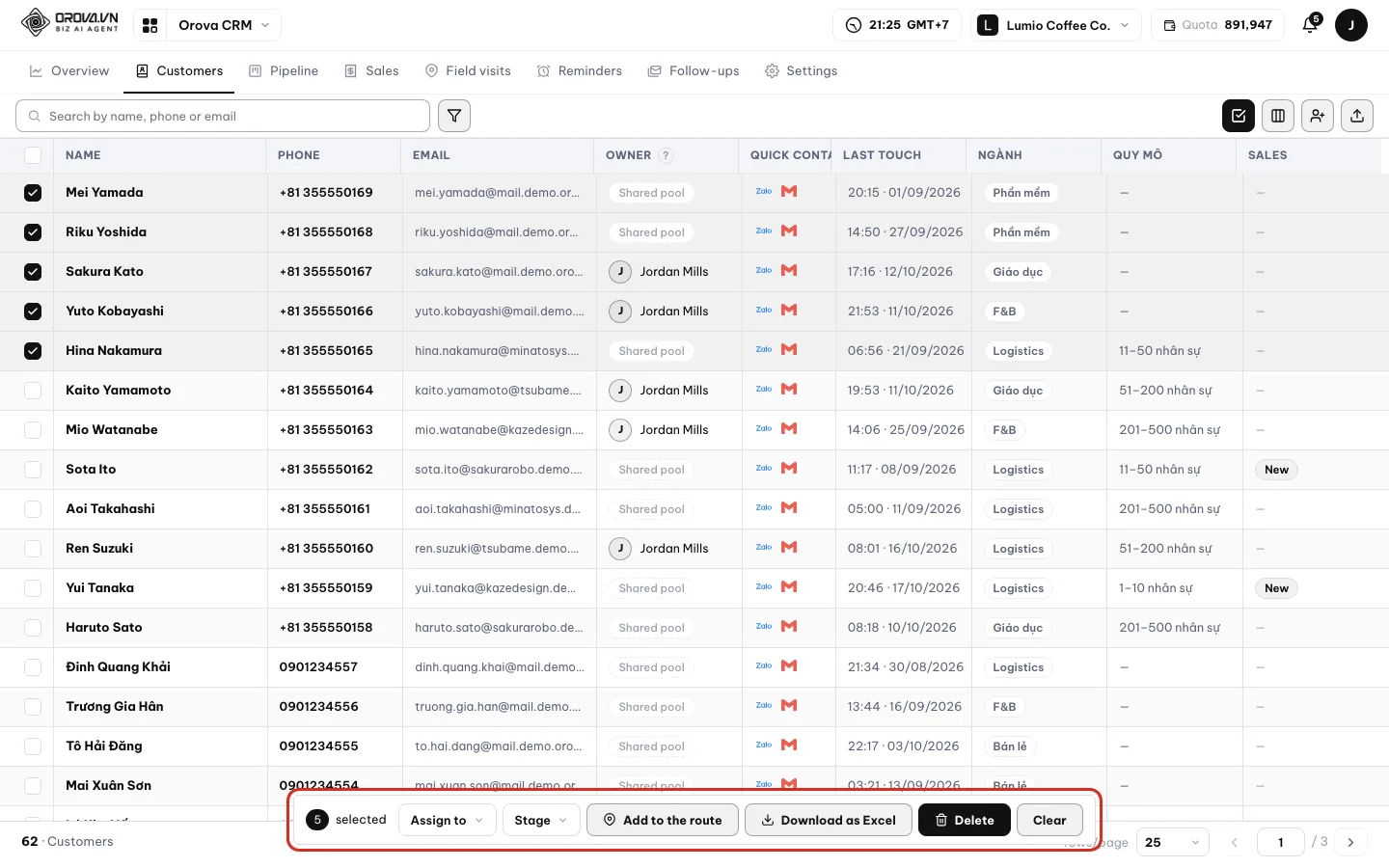This screenshot has height=868, width=1389.
Task: Click Download as Excel button
Action: click(829, 820)
